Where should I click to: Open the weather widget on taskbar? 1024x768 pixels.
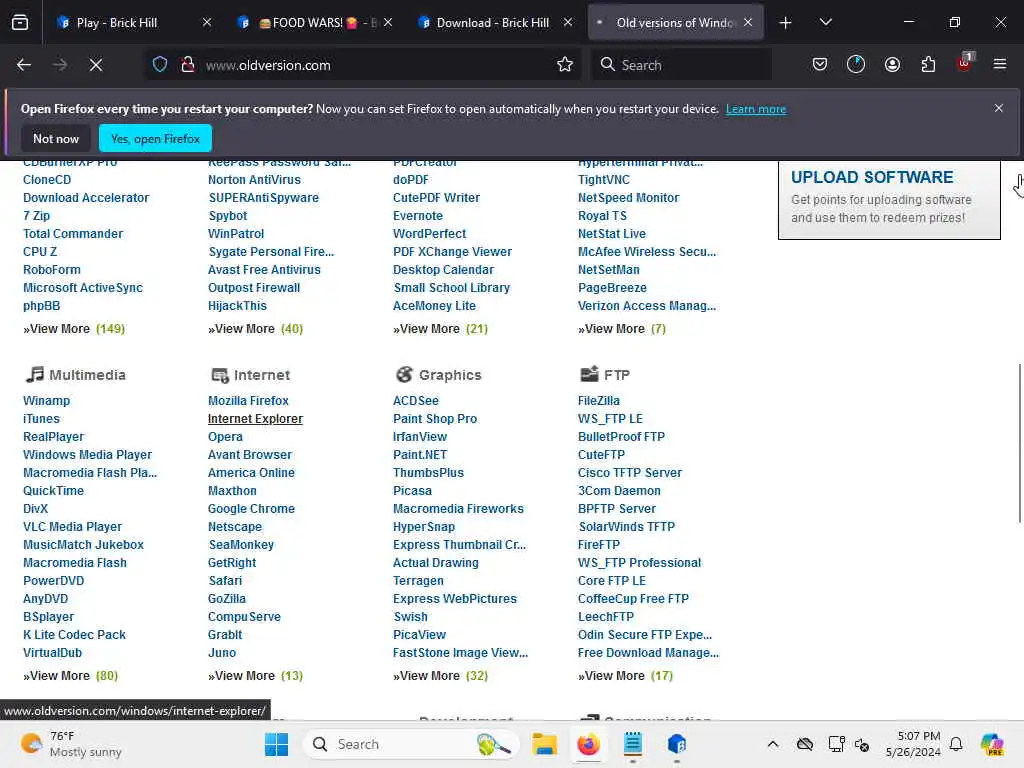click(71, 744)
